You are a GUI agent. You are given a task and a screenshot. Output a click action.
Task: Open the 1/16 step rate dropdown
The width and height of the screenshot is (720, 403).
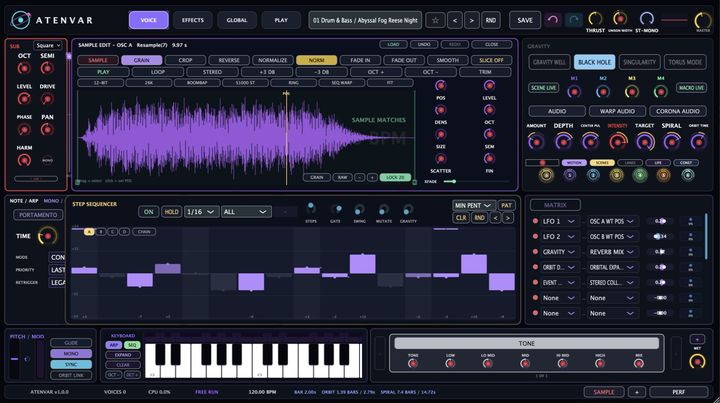[201, 212]
